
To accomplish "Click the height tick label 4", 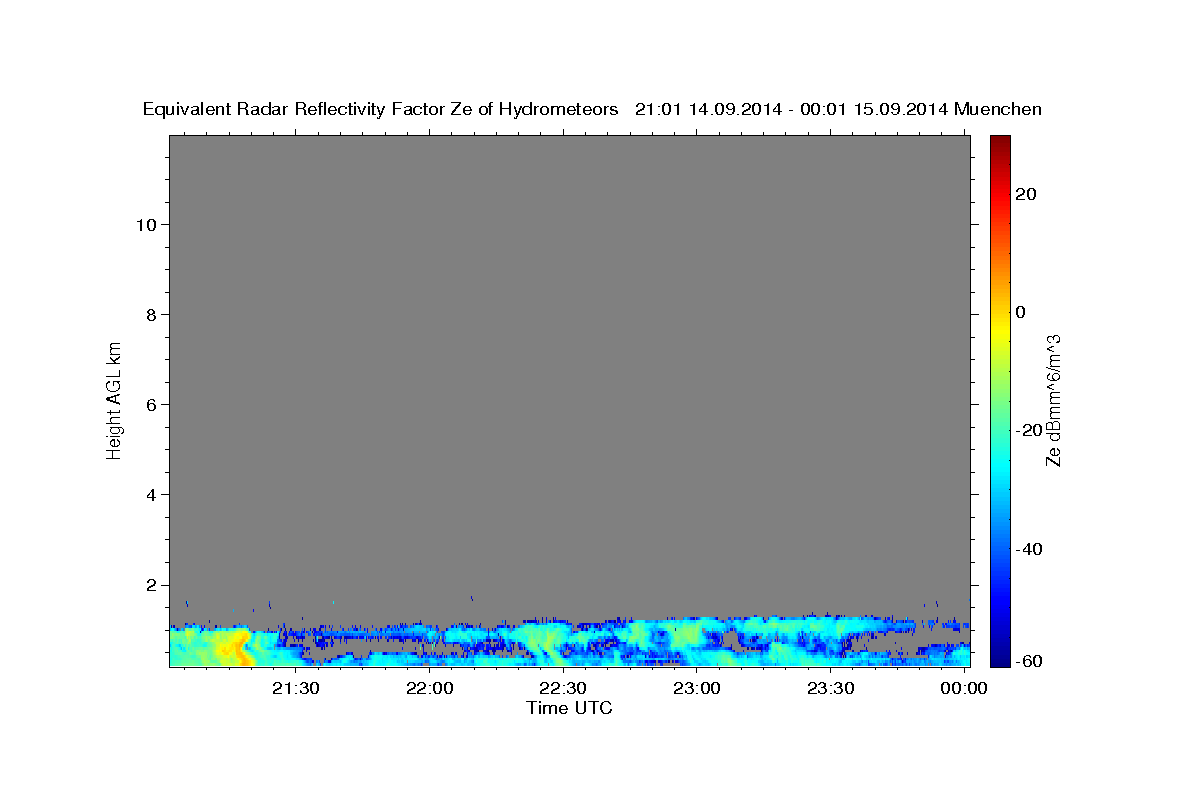I will click(x=152, y=494).
